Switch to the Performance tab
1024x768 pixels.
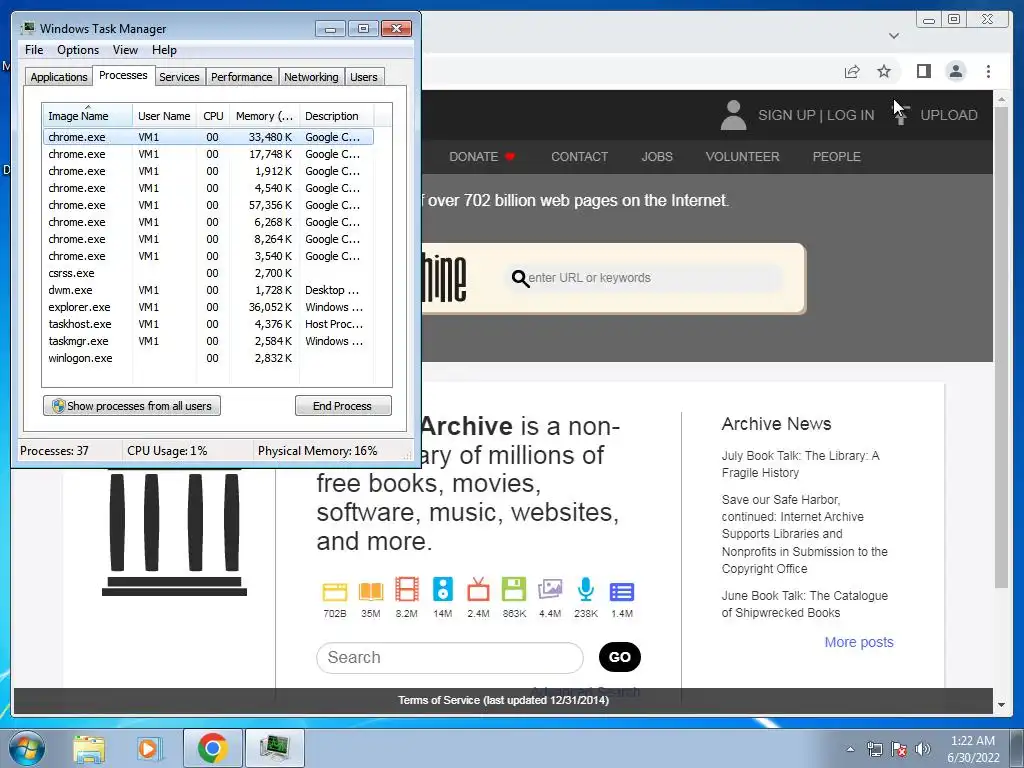point(242,77)
